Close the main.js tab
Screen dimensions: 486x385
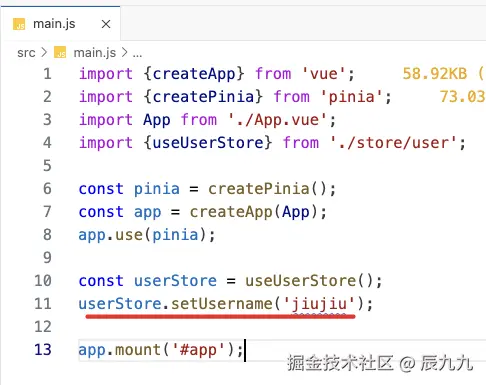click(x=106, y=24)
